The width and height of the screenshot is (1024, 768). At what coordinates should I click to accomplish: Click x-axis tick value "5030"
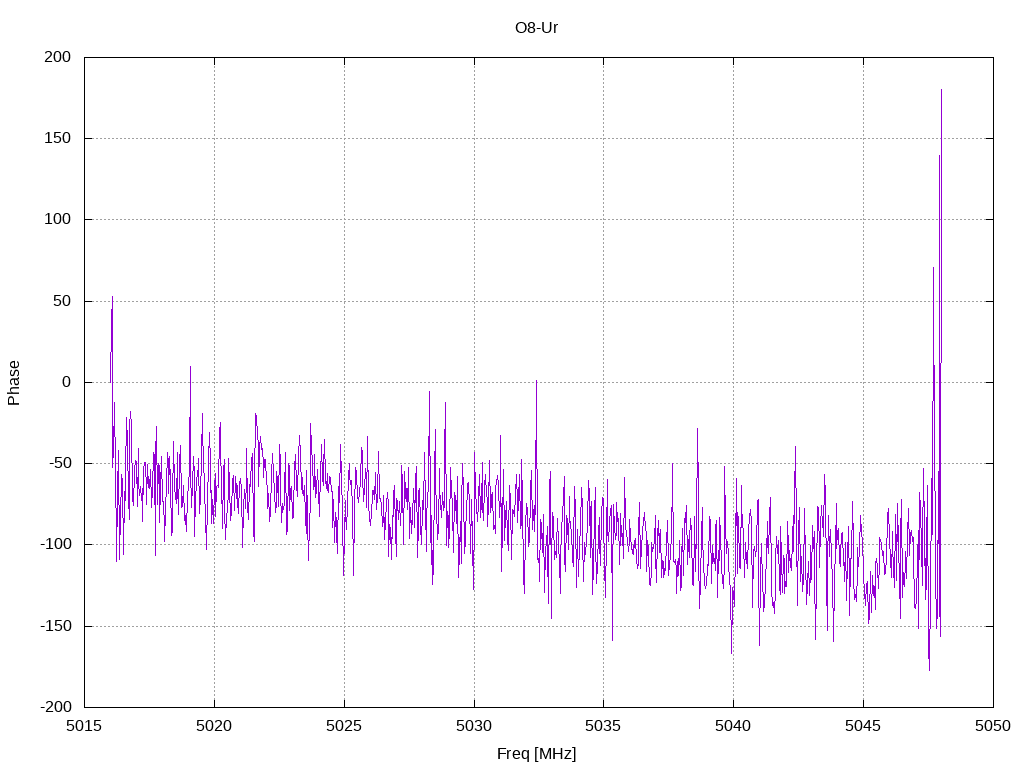(x=474, y=726)
